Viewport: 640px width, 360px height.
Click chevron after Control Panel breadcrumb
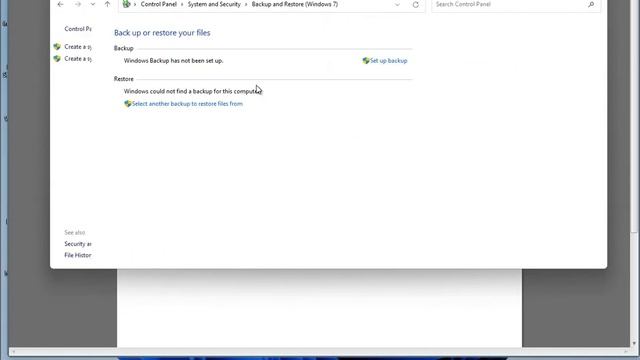coord(182,4)
